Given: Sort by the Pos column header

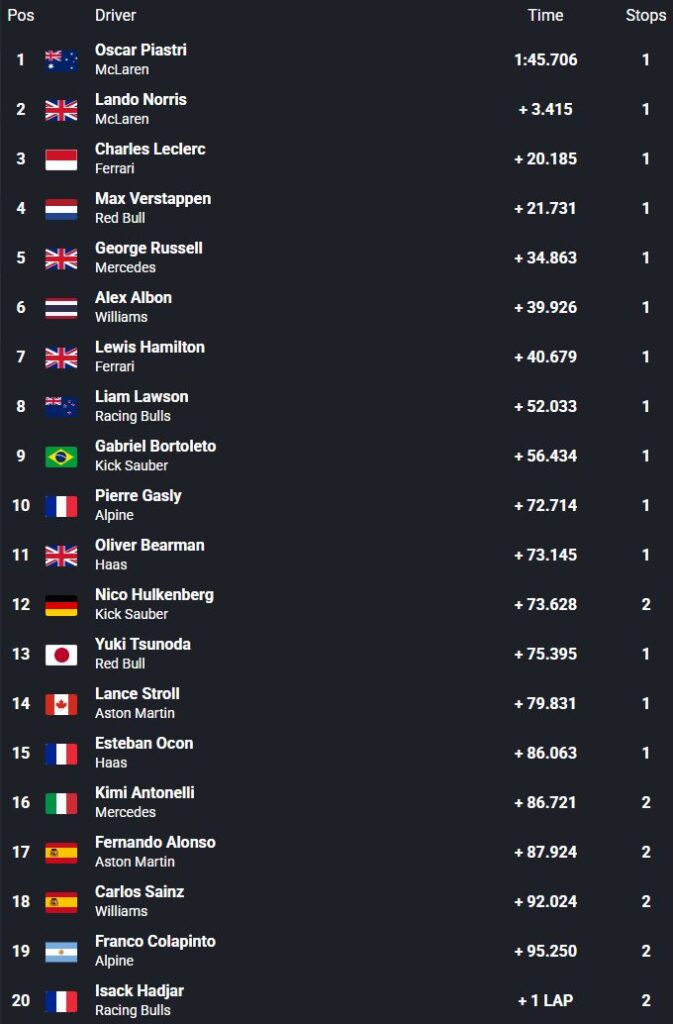Looking at the screenshot, I should click(x=21, y=15).
